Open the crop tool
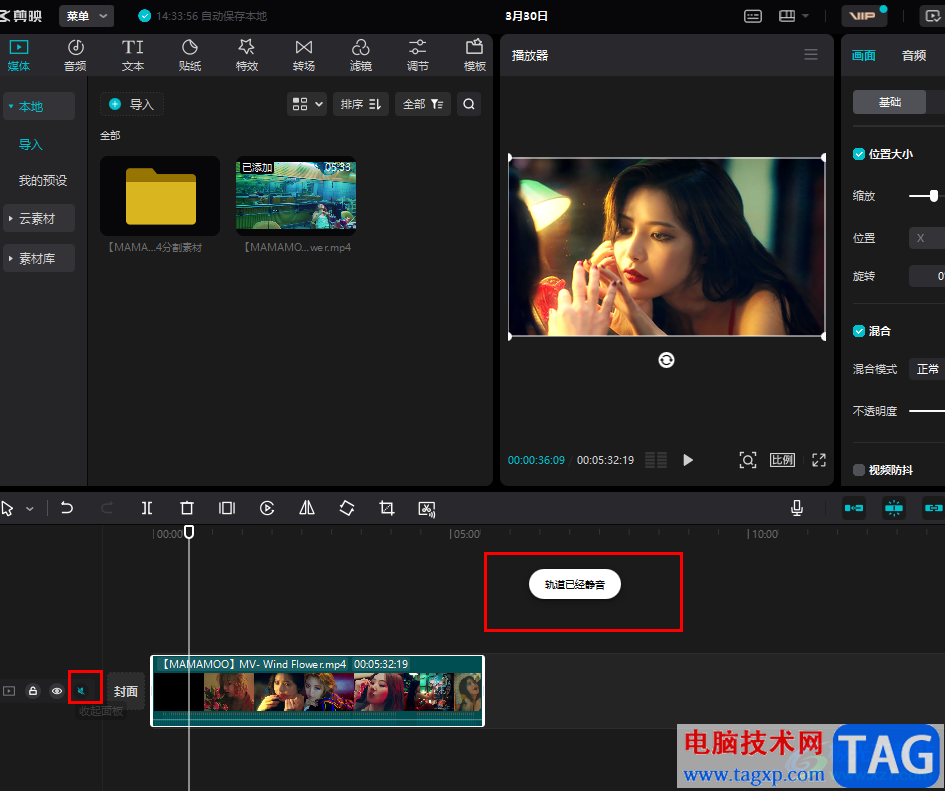 tap(387, 508)
